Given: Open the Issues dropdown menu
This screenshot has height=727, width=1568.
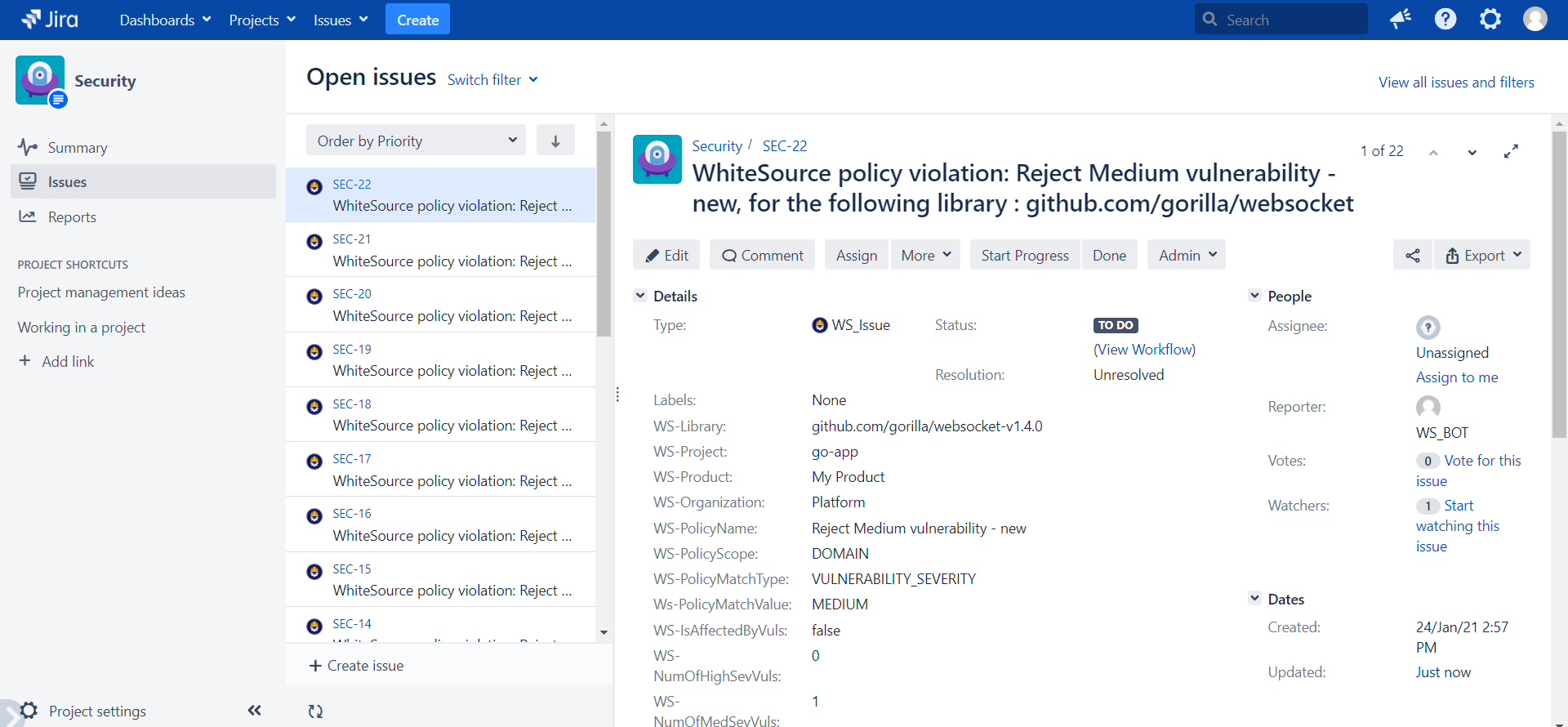Looking at the screenshot, I should (341, 20).
